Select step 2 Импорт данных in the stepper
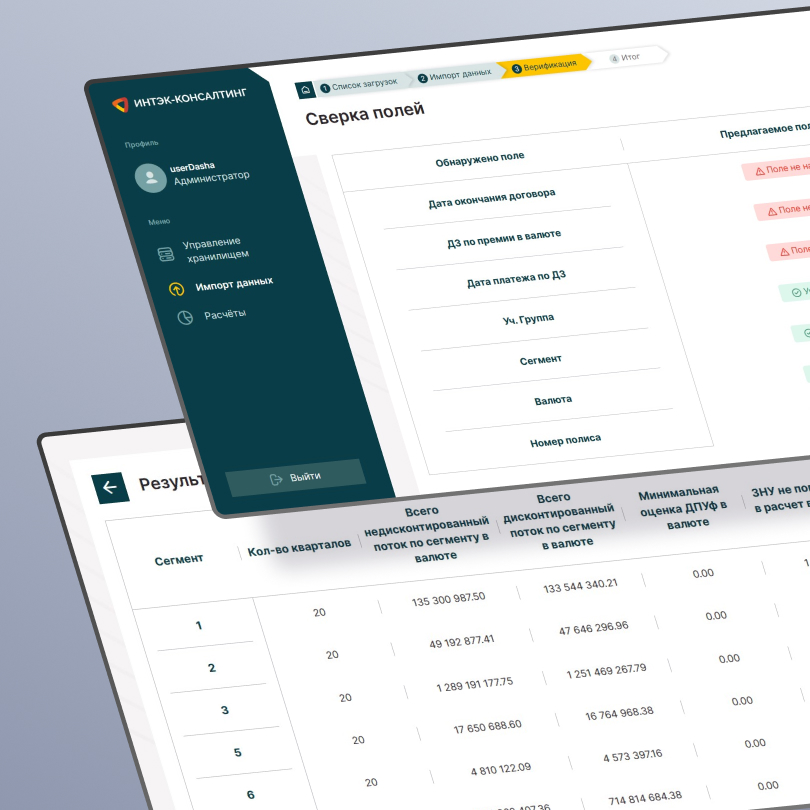The height and width of the screenshot is (810, 810). [455, 75]
